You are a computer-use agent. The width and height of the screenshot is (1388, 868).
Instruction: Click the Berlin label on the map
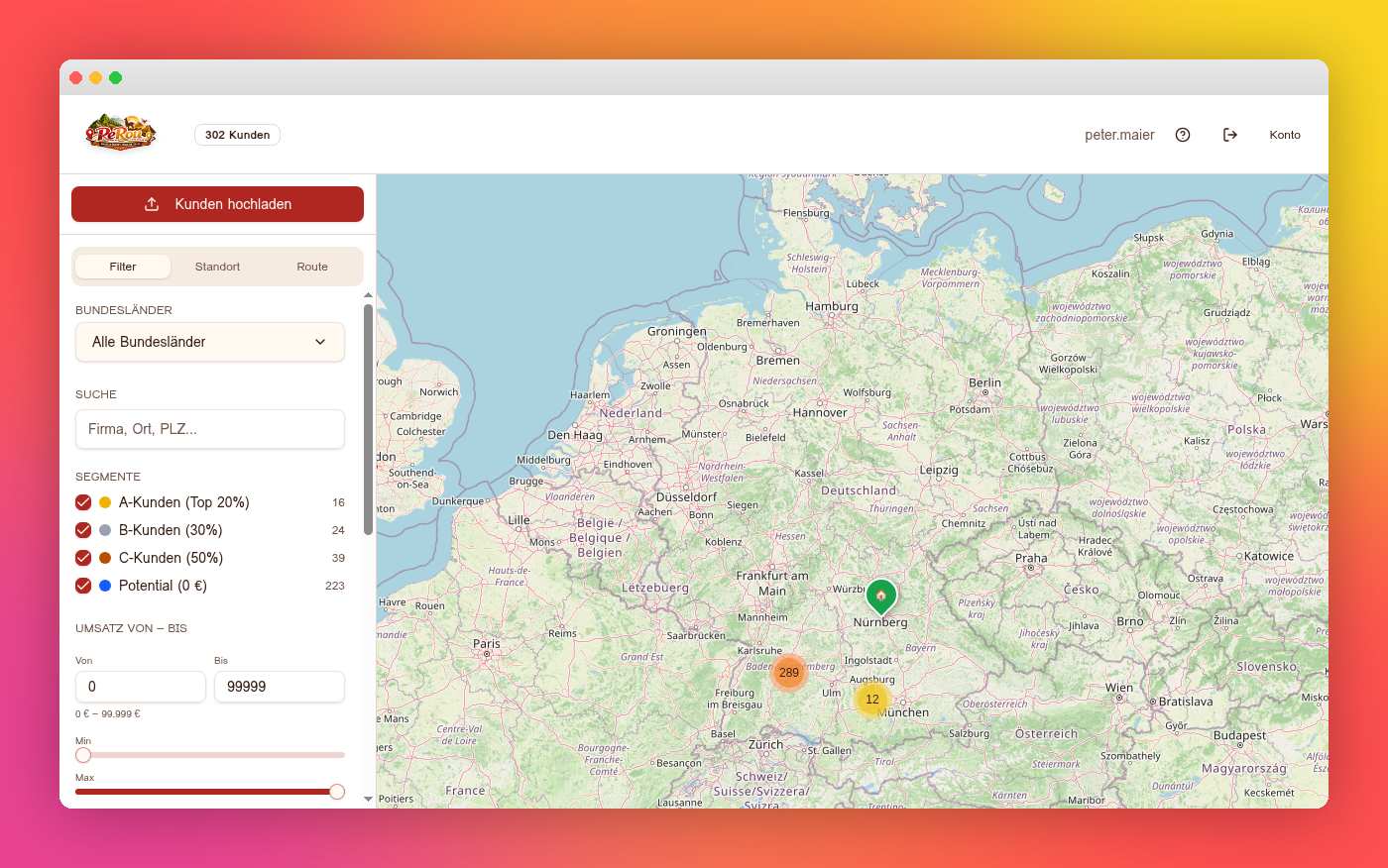point(984,382)
